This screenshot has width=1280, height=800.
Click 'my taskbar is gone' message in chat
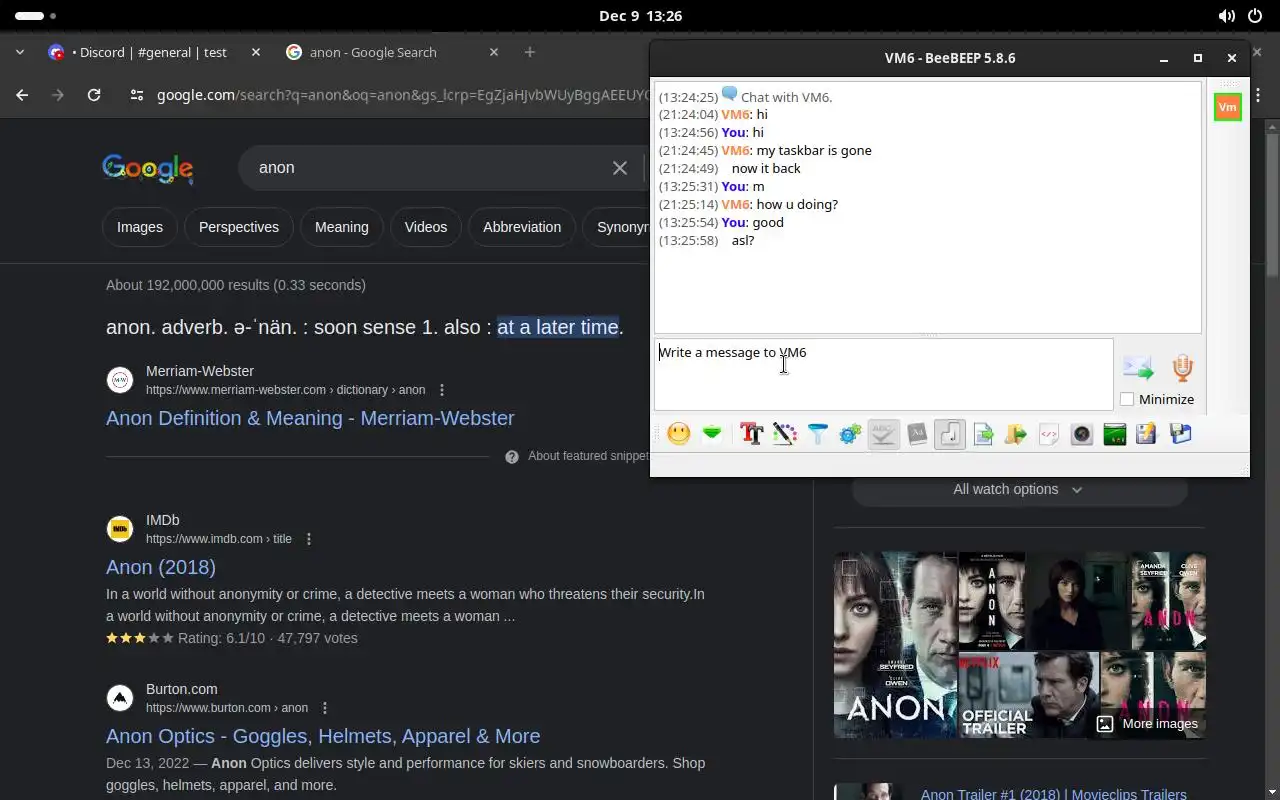(x=814, y=150)
